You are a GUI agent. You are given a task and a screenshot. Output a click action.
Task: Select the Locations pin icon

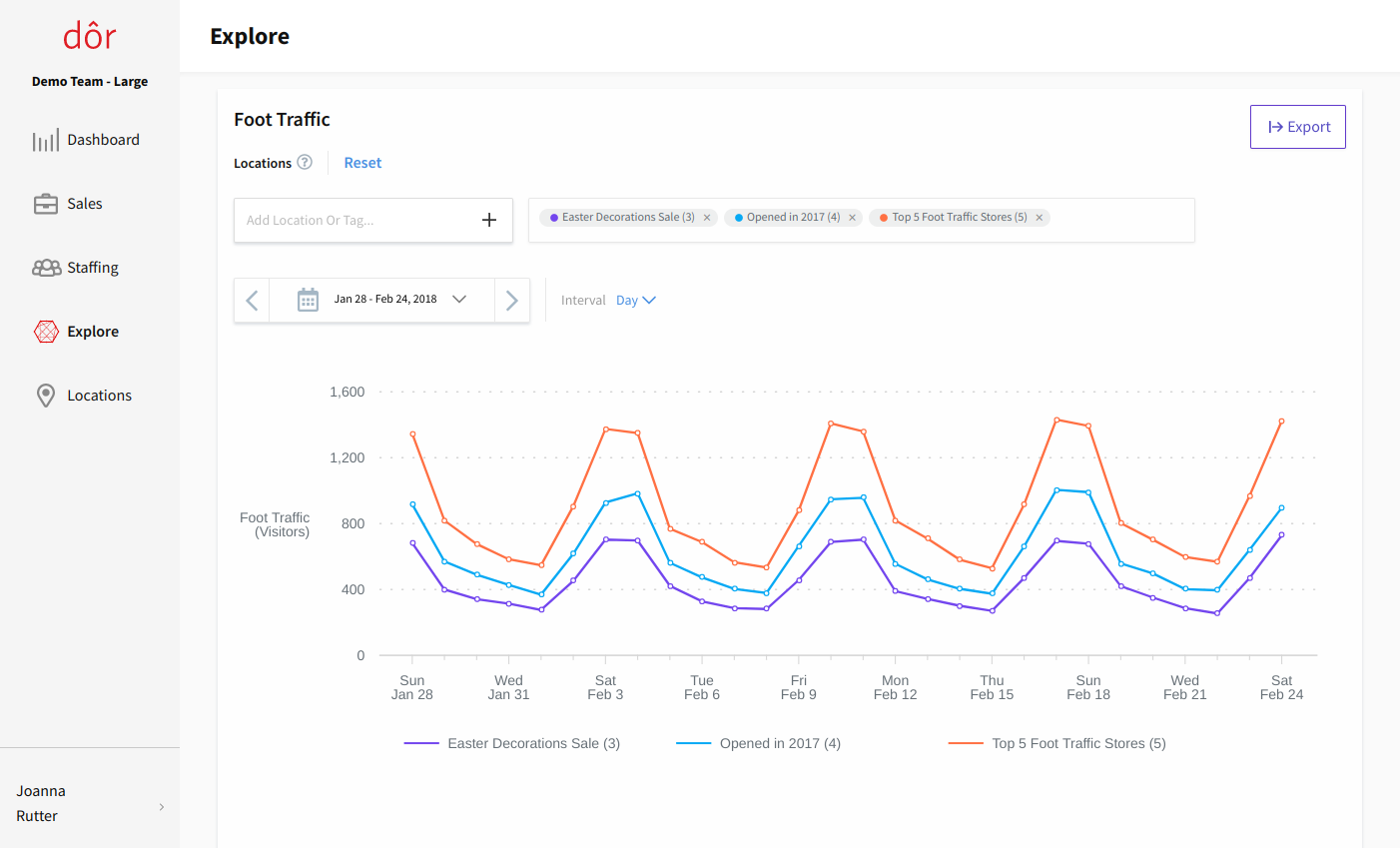(45, 395)
